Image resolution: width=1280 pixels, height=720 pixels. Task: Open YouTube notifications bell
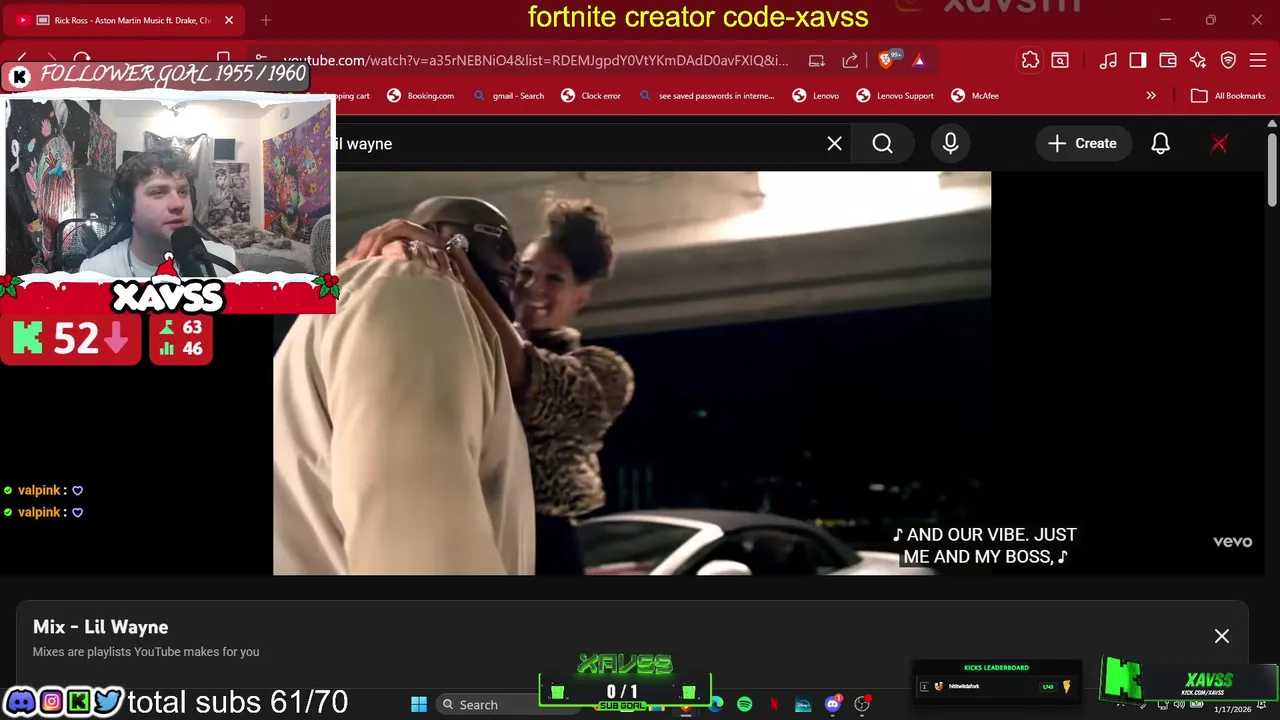pos(1160,144)
